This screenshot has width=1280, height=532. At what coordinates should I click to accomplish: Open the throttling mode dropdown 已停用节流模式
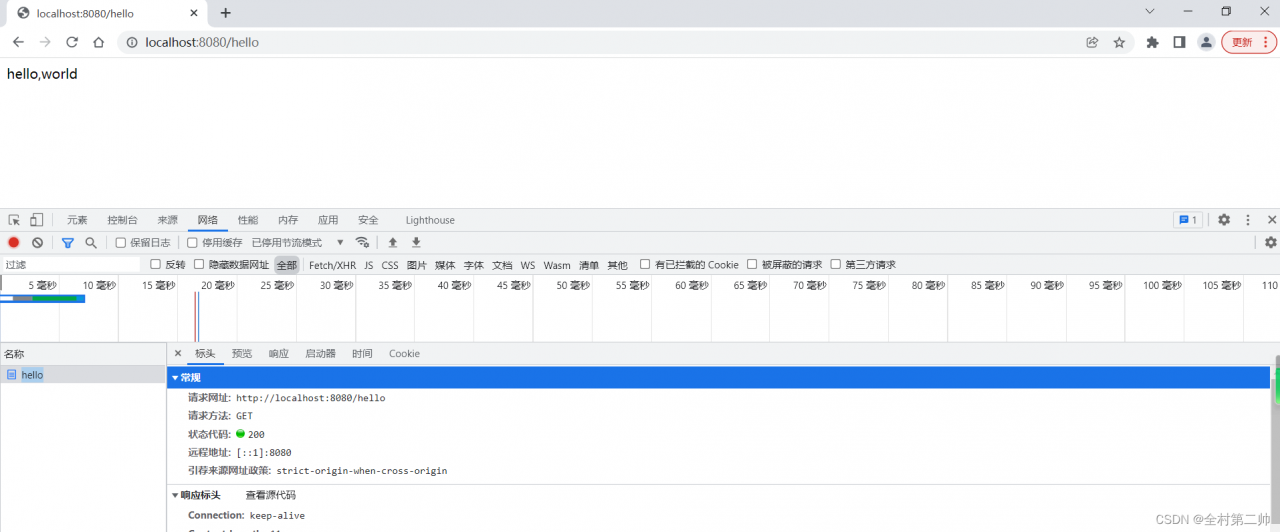298,243
